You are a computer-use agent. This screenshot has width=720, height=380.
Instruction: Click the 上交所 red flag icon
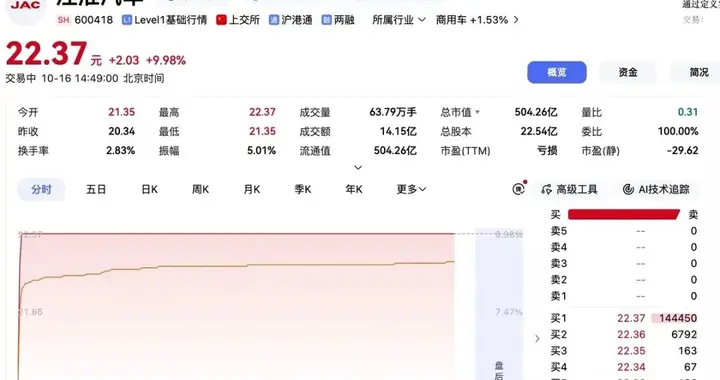(221, 20)
